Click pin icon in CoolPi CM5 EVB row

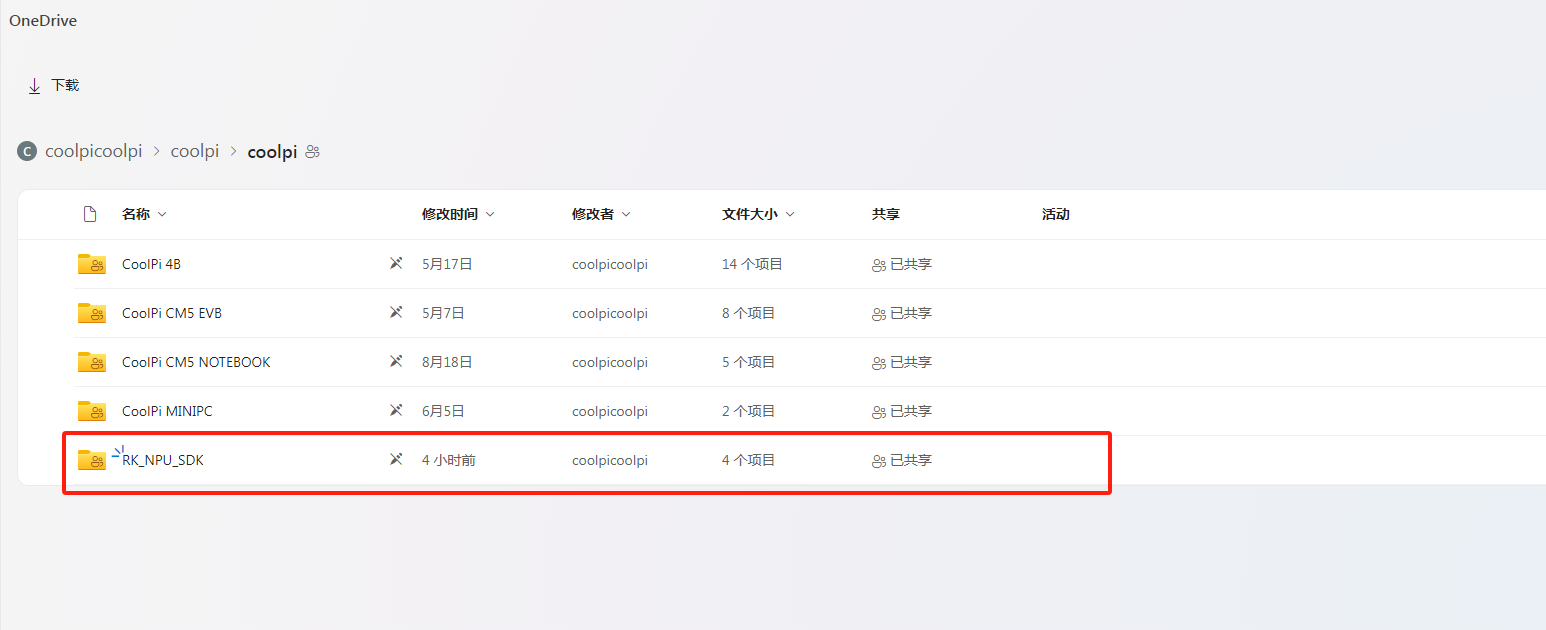pos(396,313)
